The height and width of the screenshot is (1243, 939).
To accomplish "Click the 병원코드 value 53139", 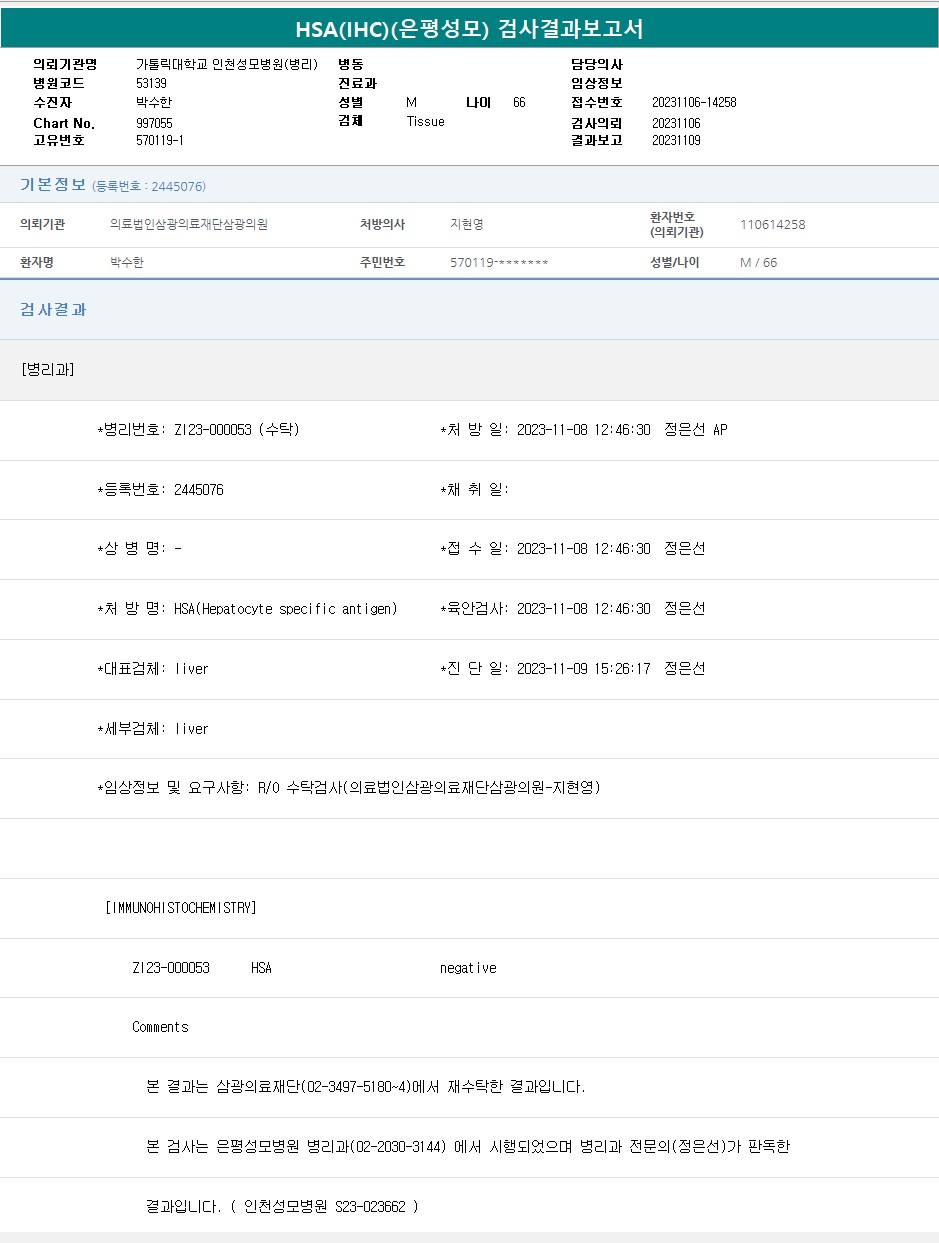I will (x=151, y=83).
